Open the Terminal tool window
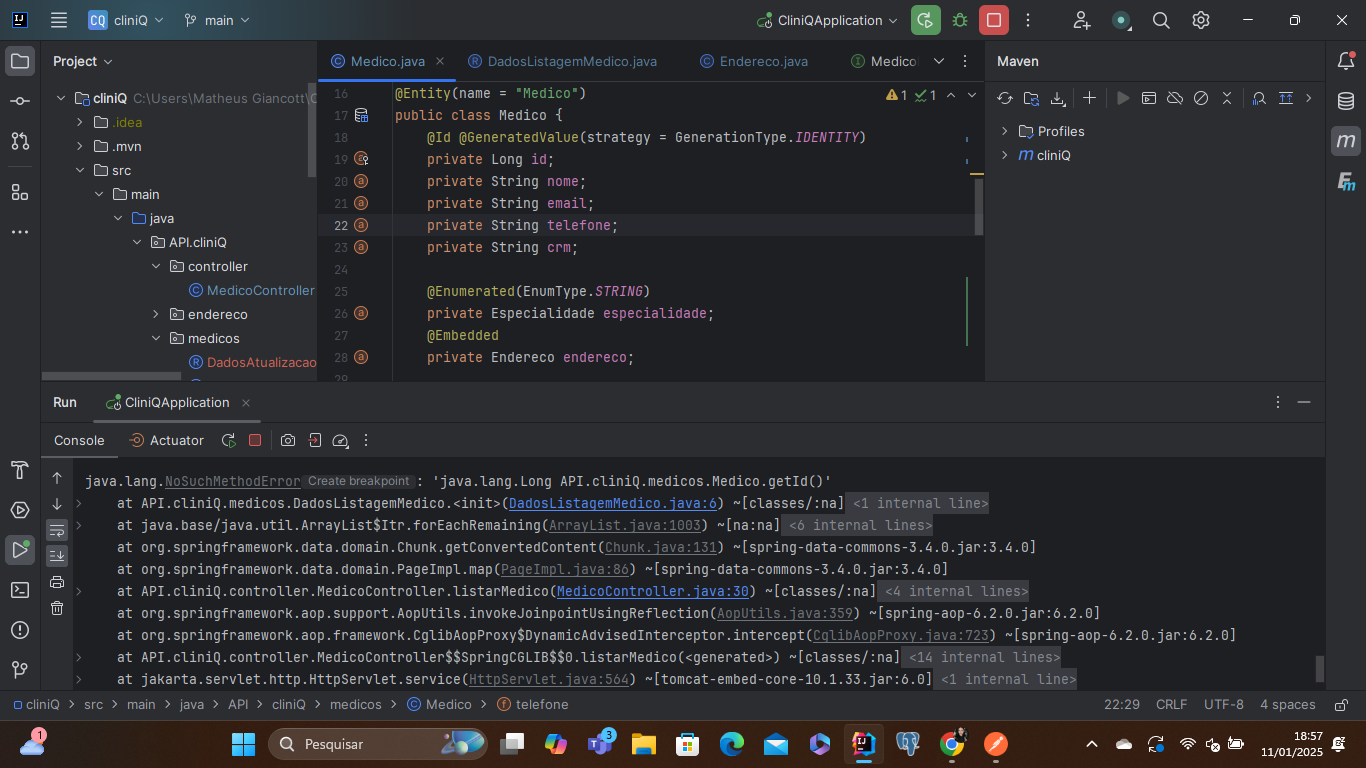Image resolution: width=1366 pixels, height=768 pixels. (x=20, y=590)
